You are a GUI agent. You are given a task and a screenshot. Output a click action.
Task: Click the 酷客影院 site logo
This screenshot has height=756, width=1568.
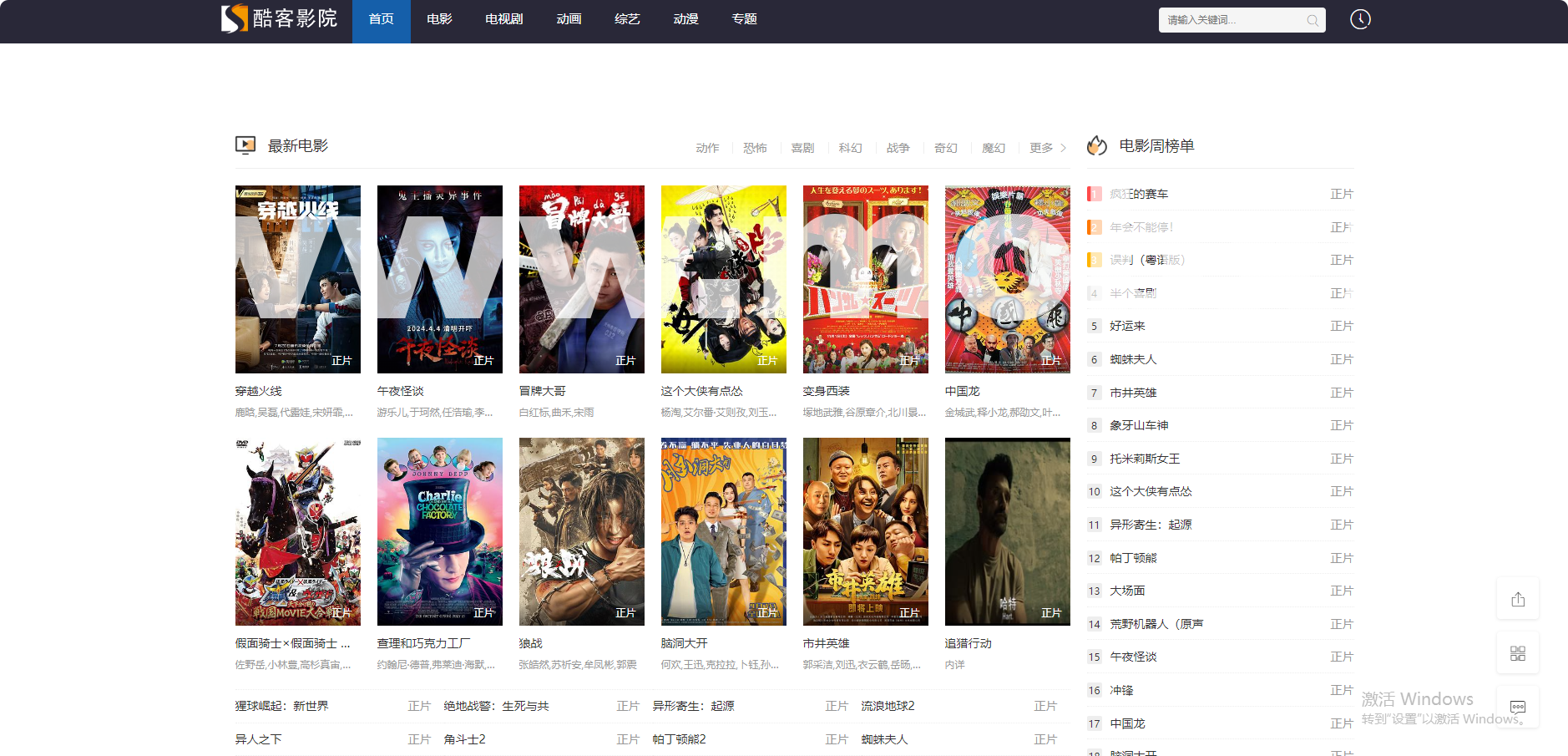(279, 18)
